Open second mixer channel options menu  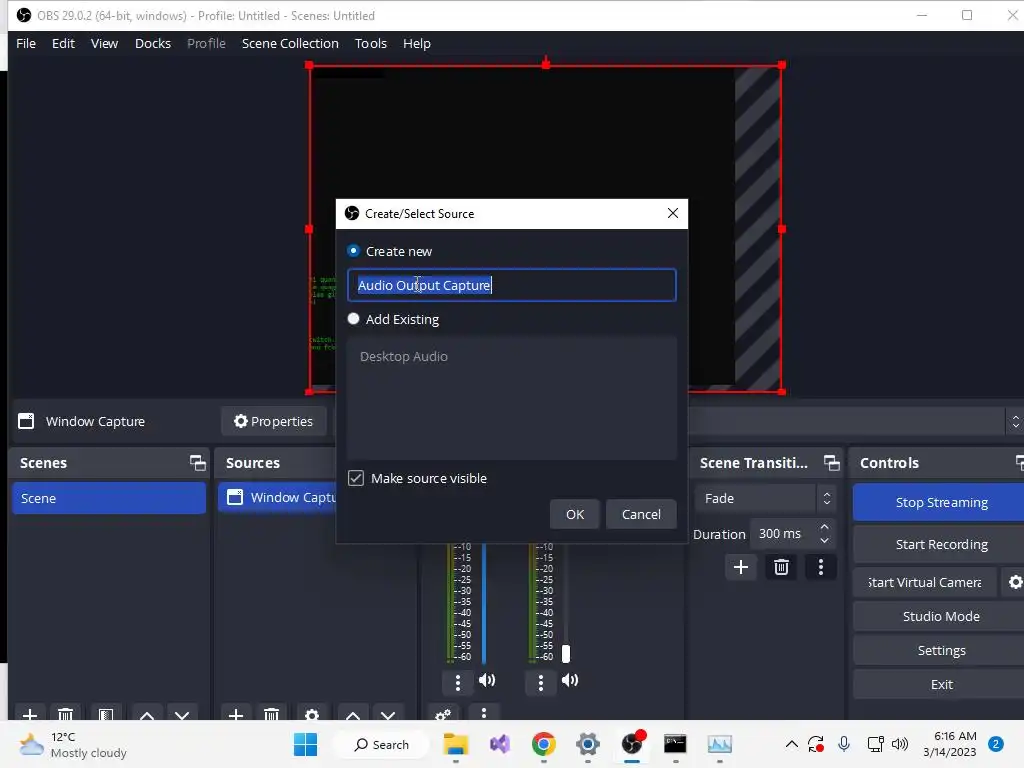[540, 682]
